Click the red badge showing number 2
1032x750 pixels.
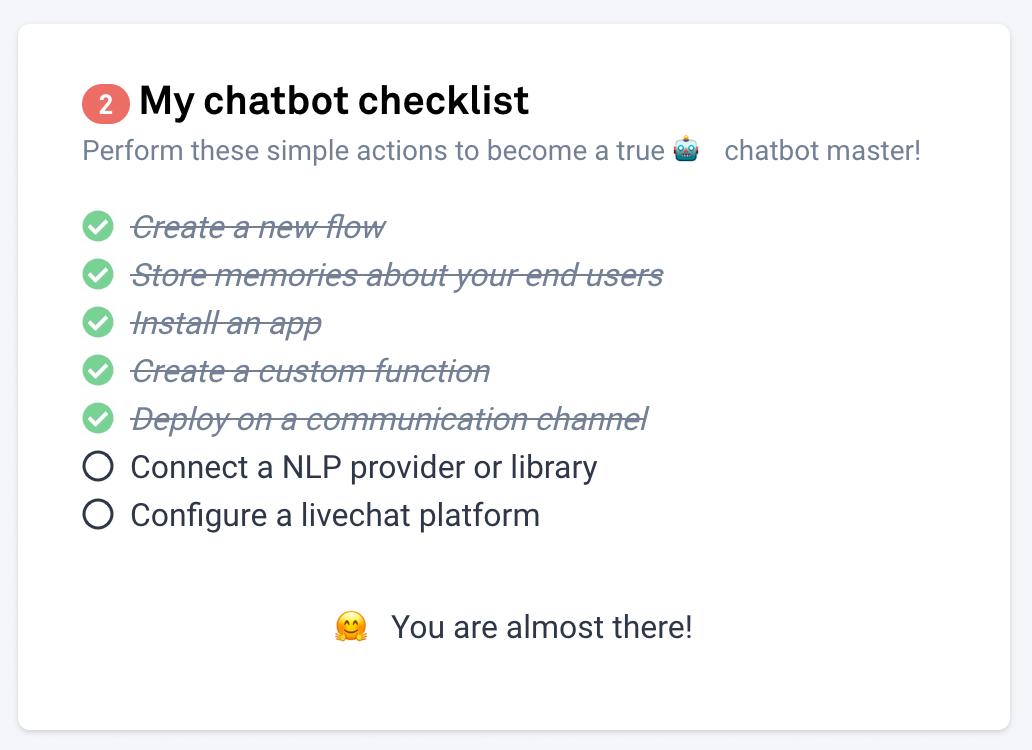tap(106, 104)
